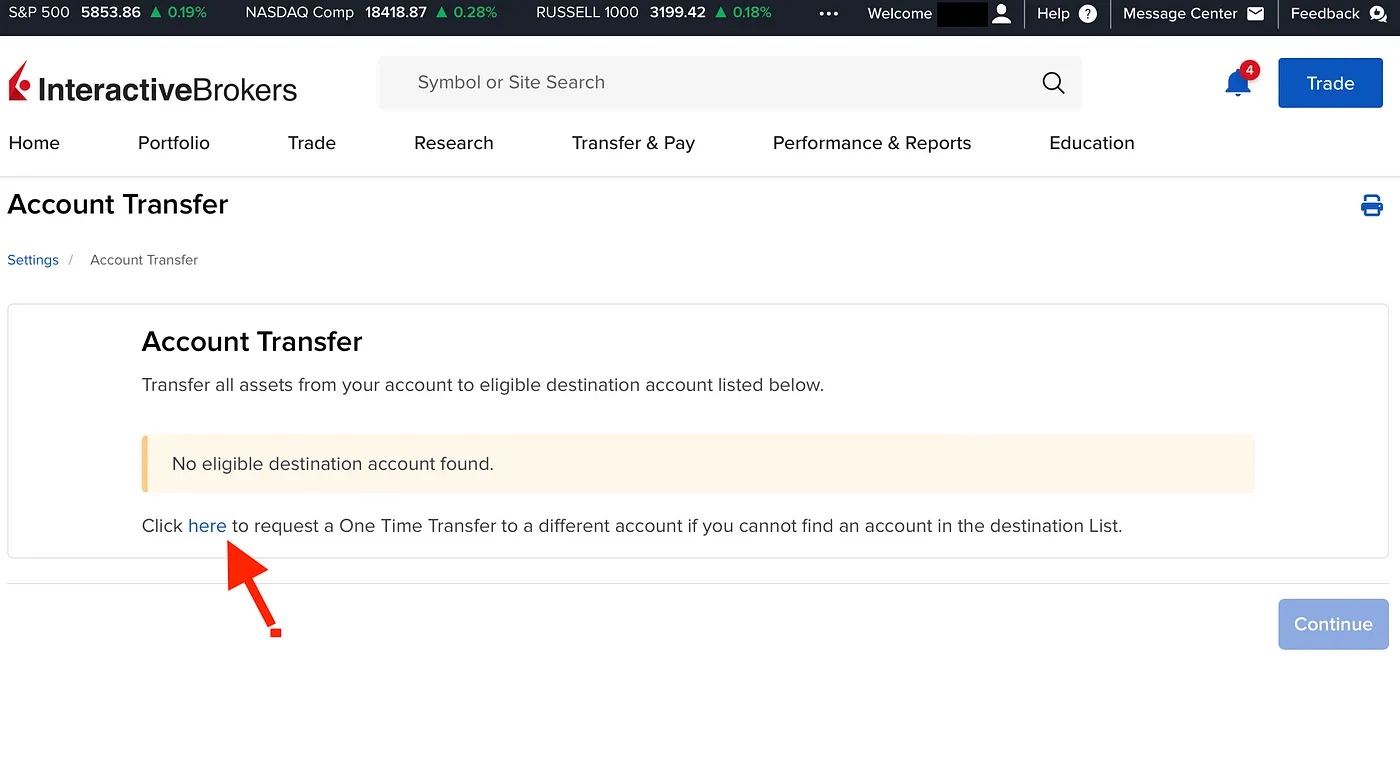Open the Performance & Reports menu

[871, 143]
